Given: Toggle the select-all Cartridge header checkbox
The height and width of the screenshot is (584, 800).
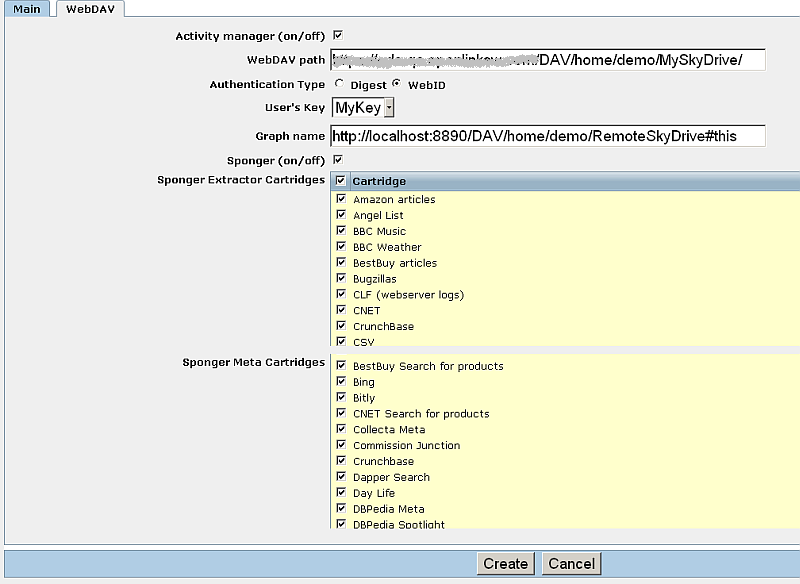Looking at the screenshot, I should click(x=341, y=181).
